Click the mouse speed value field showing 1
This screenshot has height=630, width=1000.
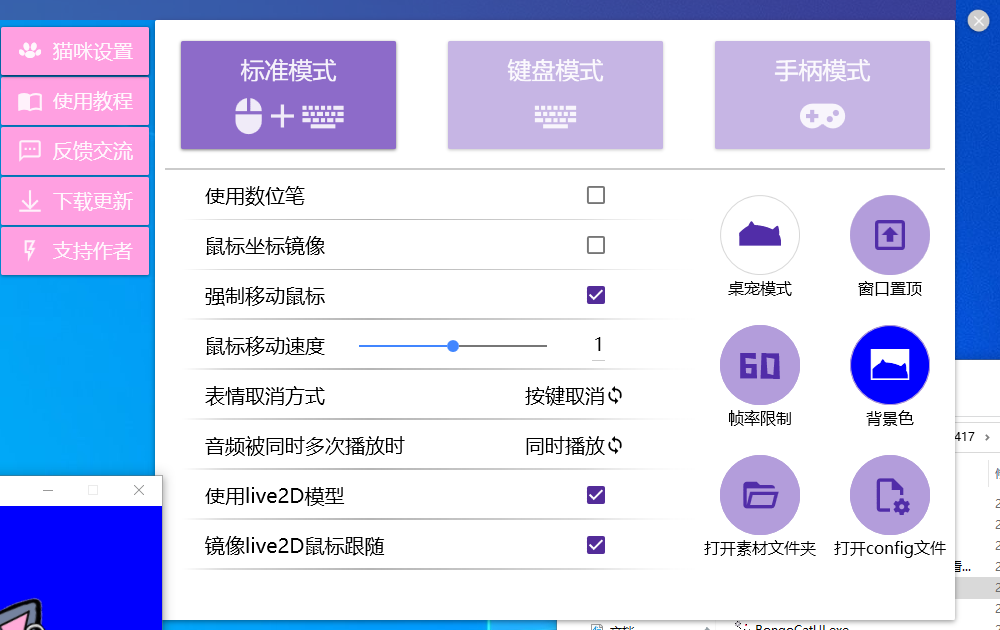click(598, 346)
